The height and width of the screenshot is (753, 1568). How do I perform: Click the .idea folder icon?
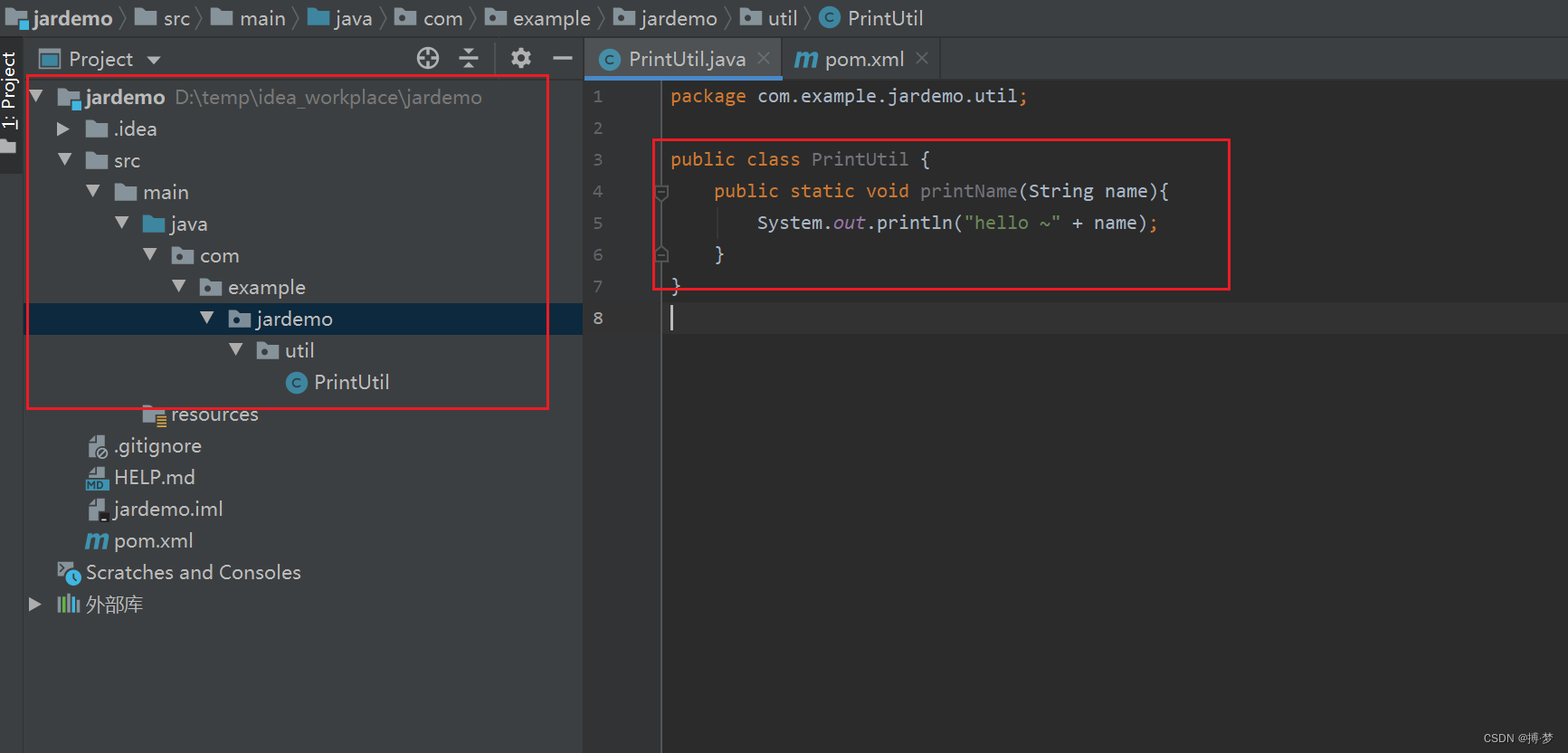click(97, 129)
